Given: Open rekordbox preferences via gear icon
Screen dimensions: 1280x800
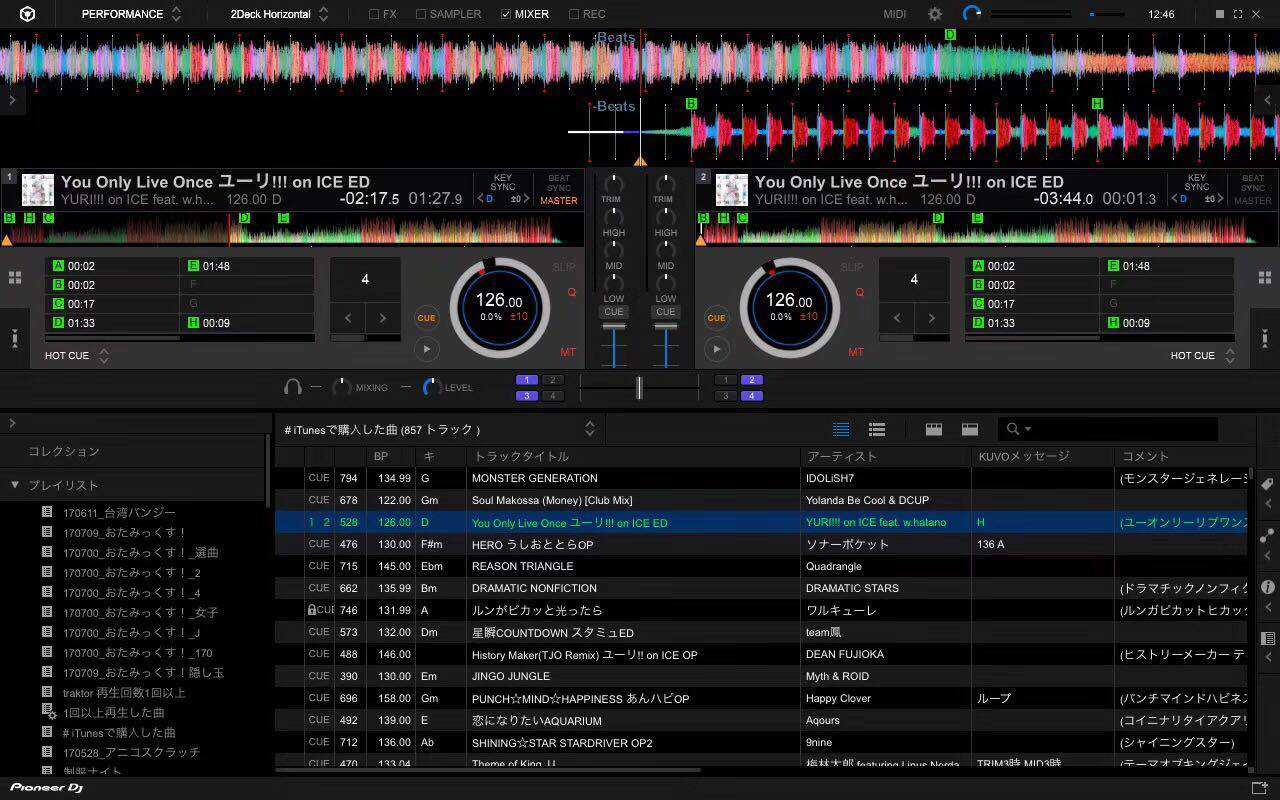Looking at the screenshot, I should pos(934,14).
